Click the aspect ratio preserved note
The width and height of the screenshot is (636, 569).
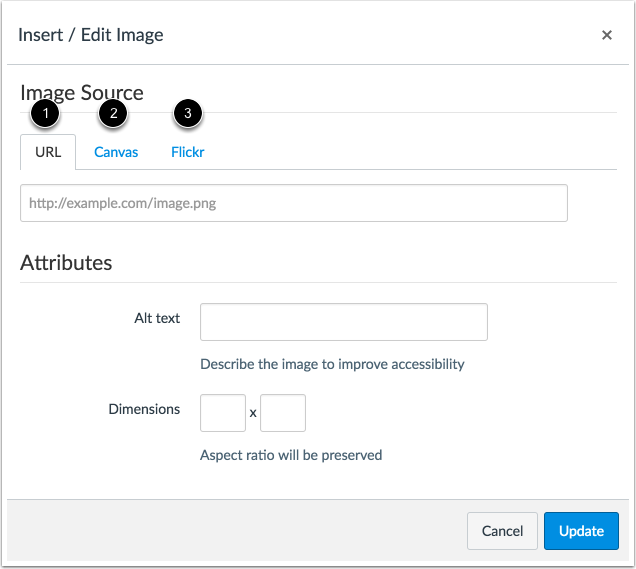pos(291,455)
